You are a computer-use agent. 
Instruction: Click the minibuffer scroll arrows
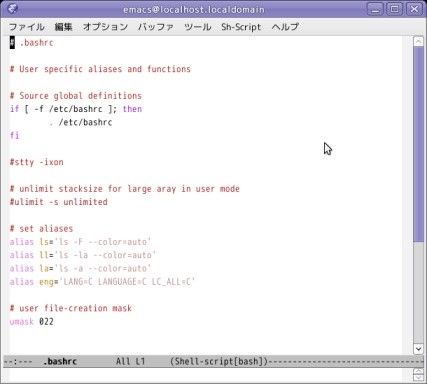point(418,375)
